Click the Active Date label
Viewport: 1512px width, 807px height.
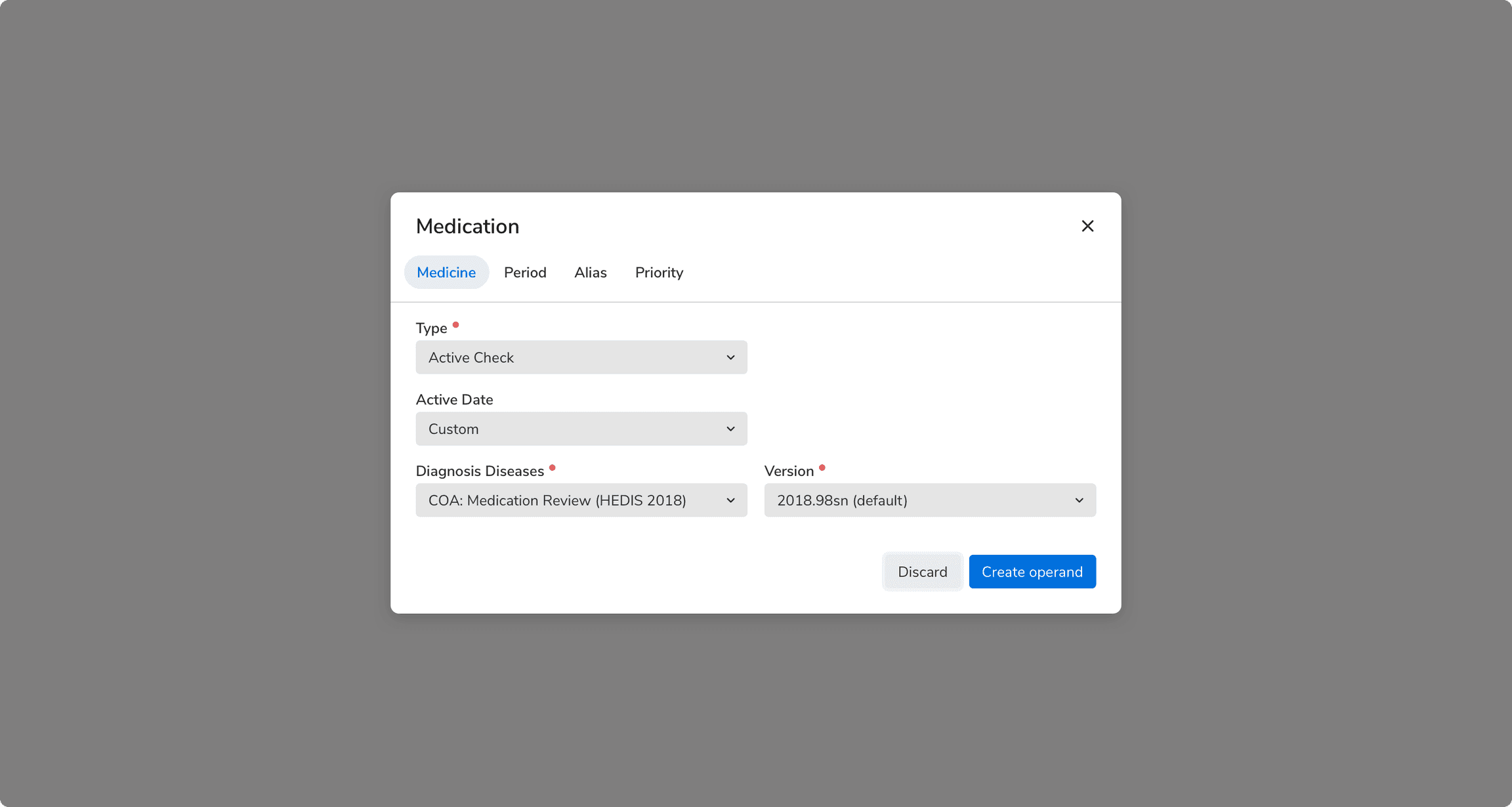454,400
